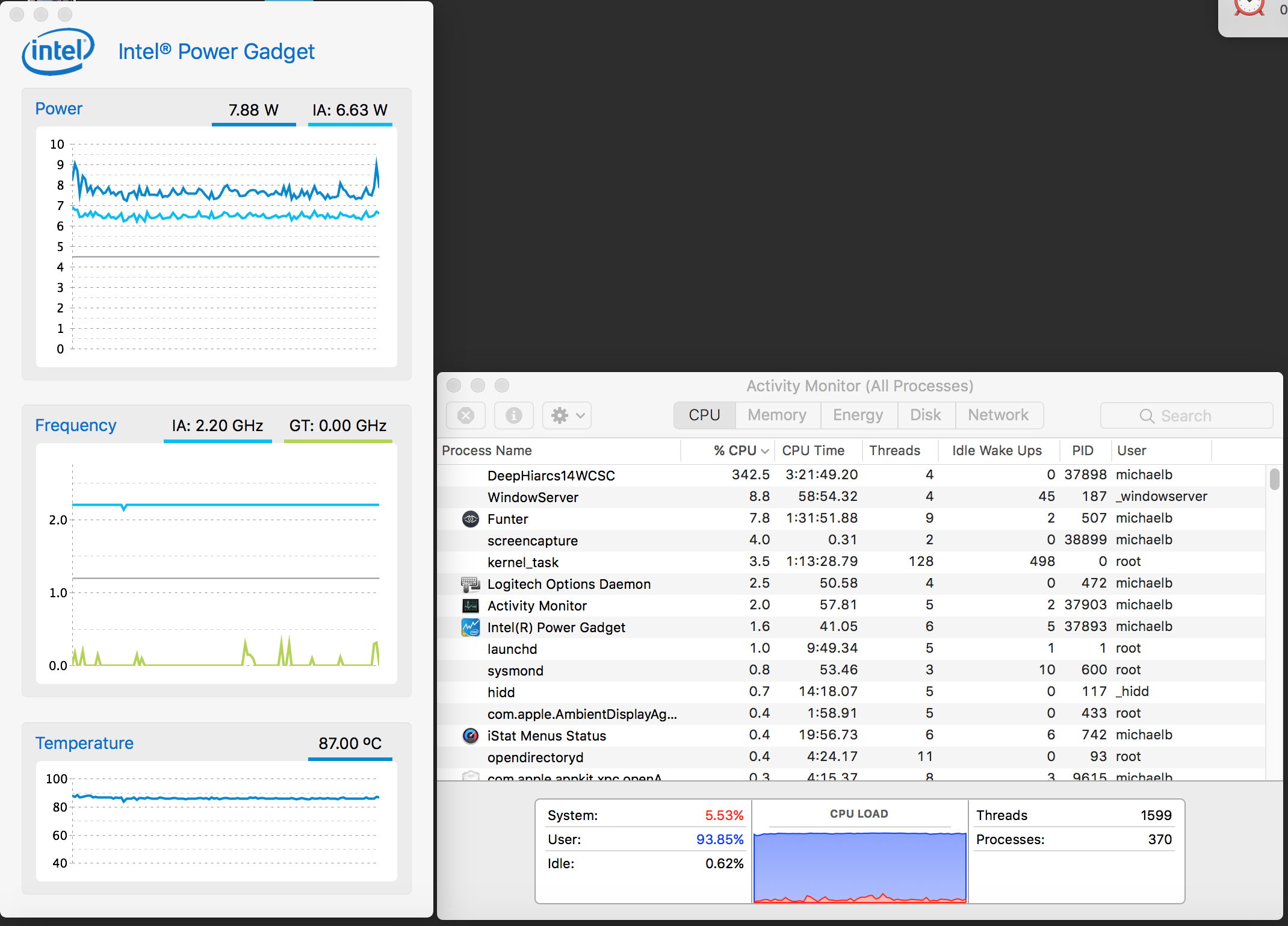Click the User 93.85% value
The width and height of the screenshot is (1288, 926).
(720, 839)
